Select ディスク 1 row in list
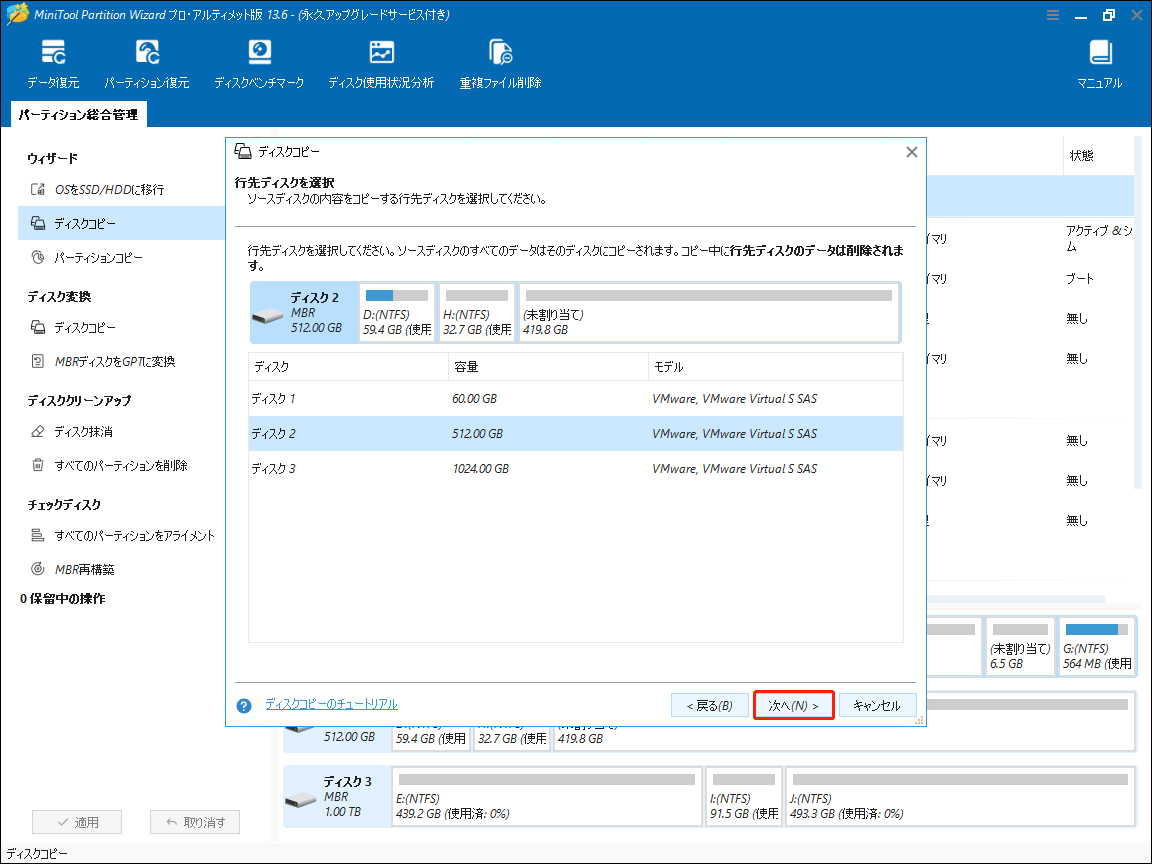 [576, 399]
